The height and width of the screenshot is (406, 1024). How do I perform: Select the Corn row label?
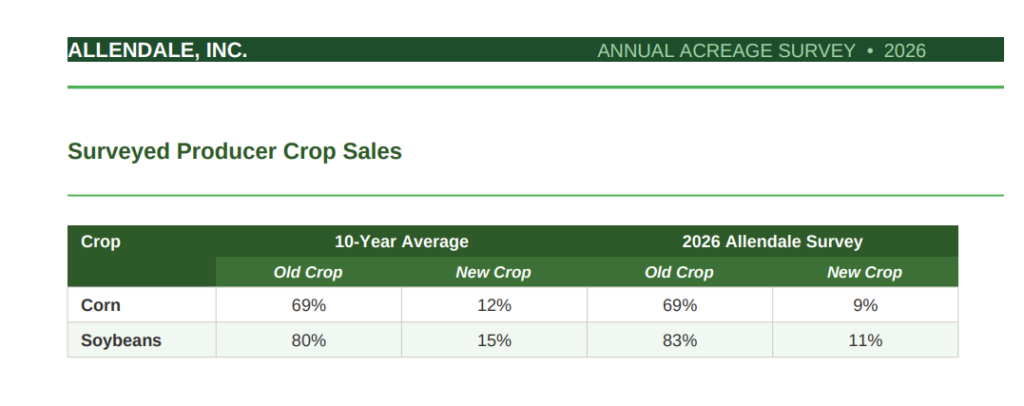click(x=101, y=305)
